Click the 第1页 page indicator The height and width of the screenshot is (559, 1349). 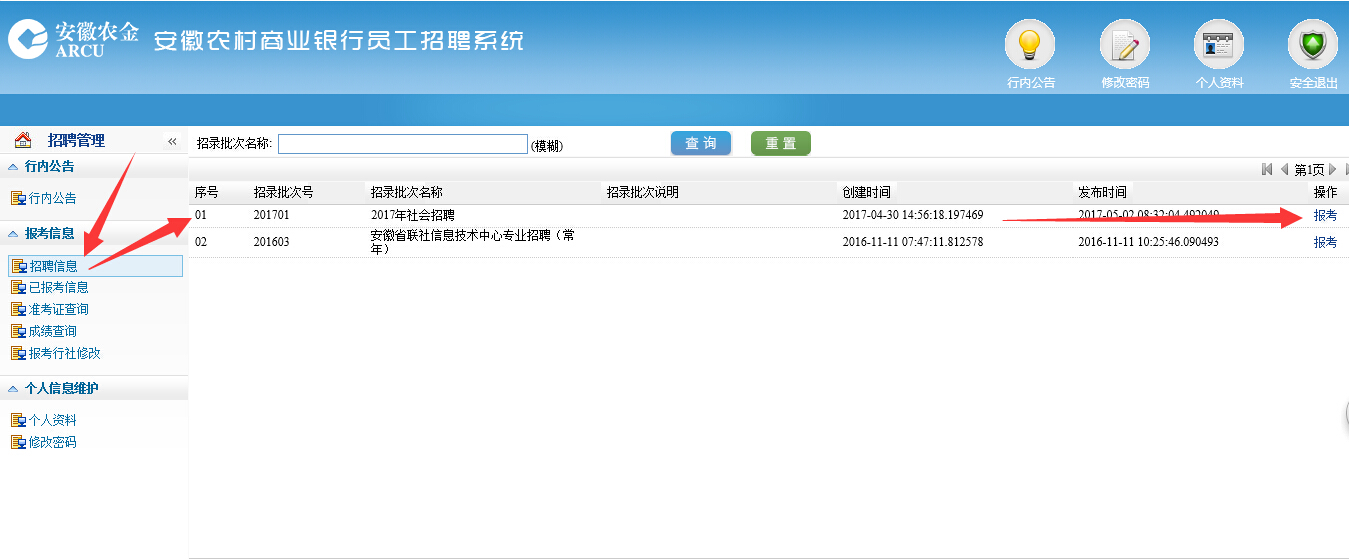[x=1309, y=170]
